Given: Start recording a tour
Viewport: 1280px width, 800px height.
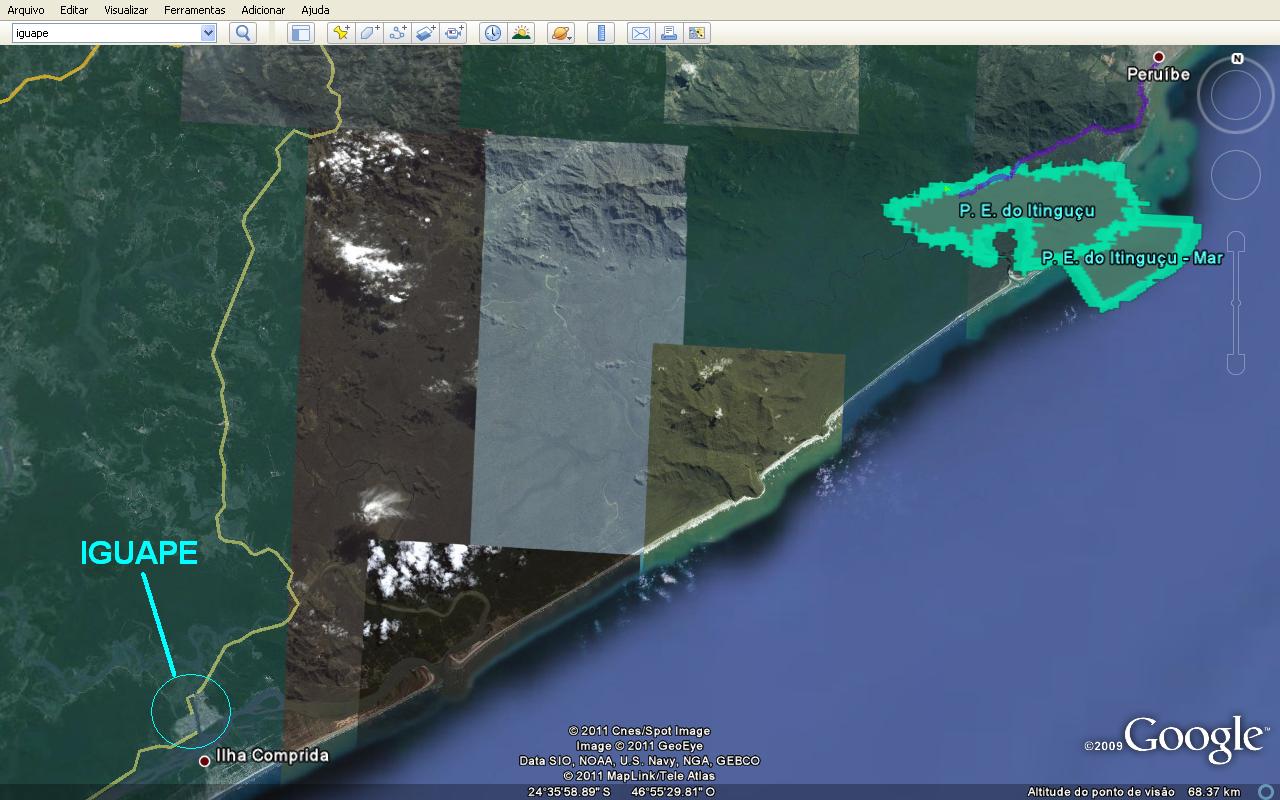Looking at the screenshot, I should pos(455,33).
